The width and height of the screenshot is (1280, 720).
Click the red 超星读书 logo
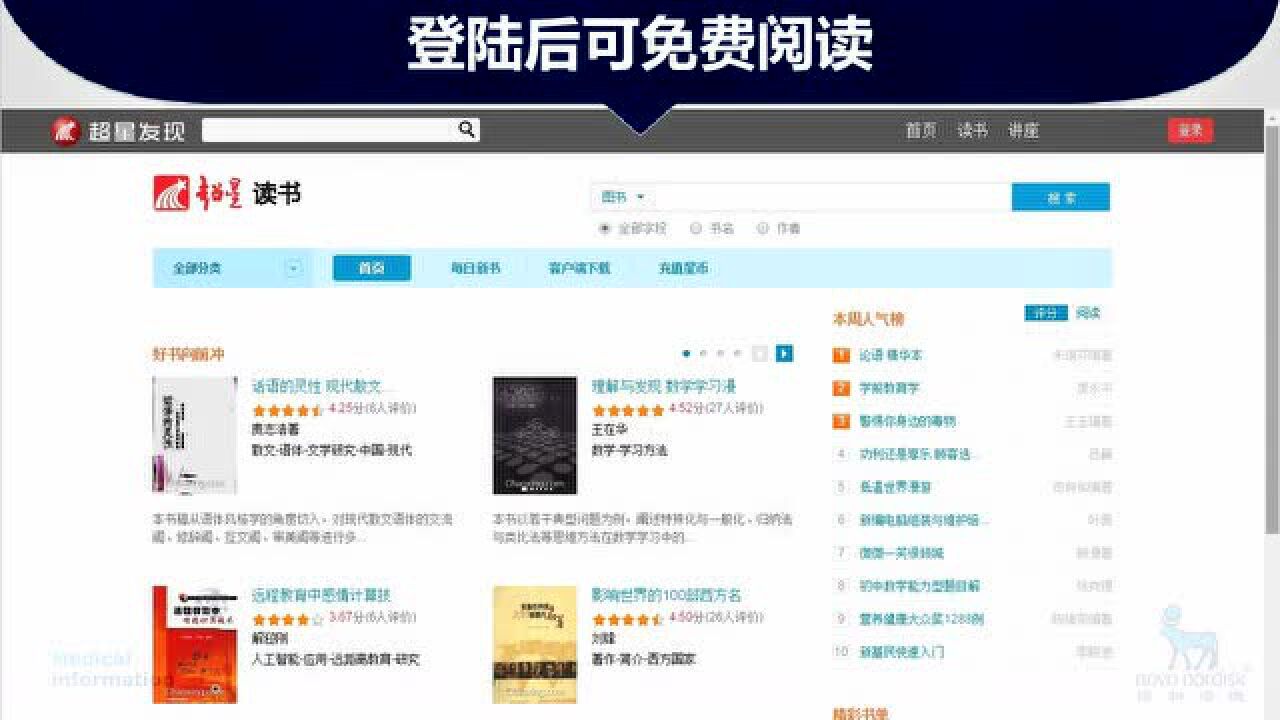(x=198, y=193)
